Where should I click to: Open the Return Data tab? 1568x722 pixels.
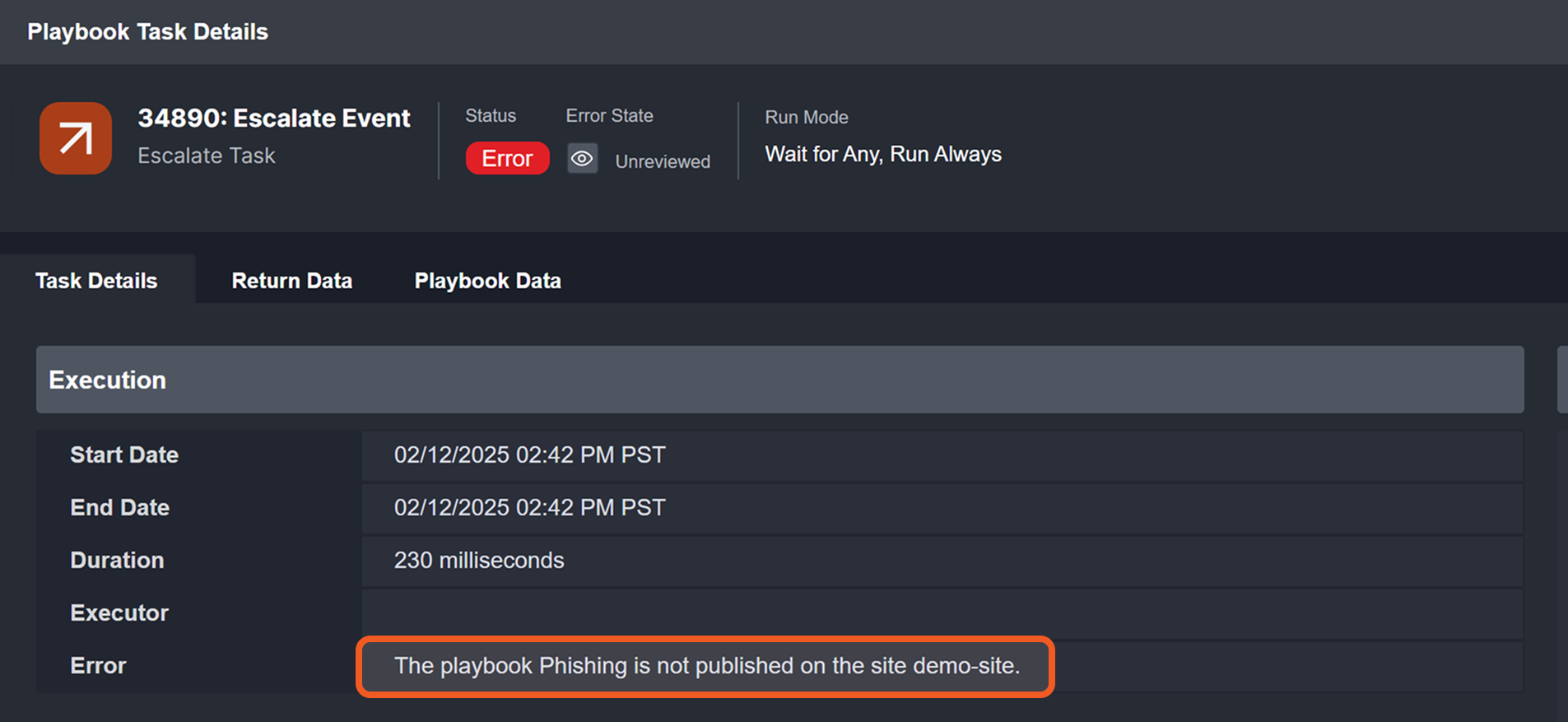click(291, 281)
